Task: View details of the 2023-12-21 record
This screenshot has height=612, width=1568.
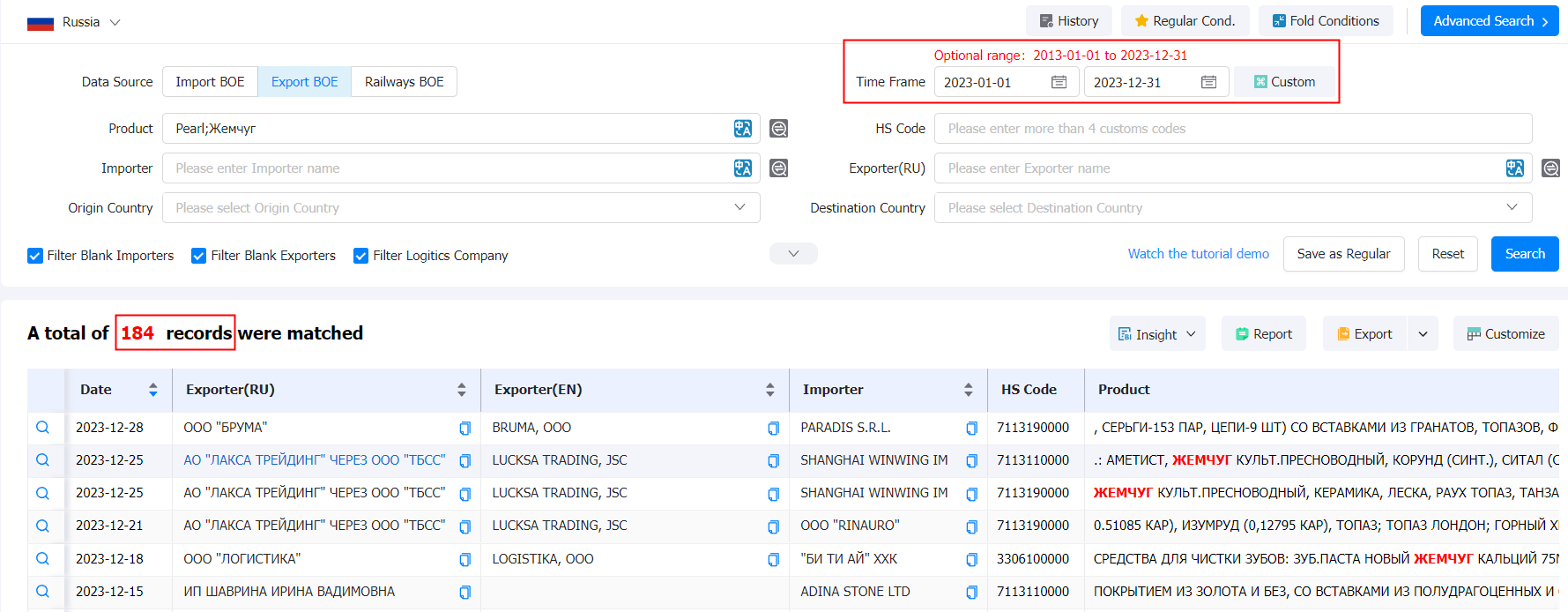Action: click(42, 526)
